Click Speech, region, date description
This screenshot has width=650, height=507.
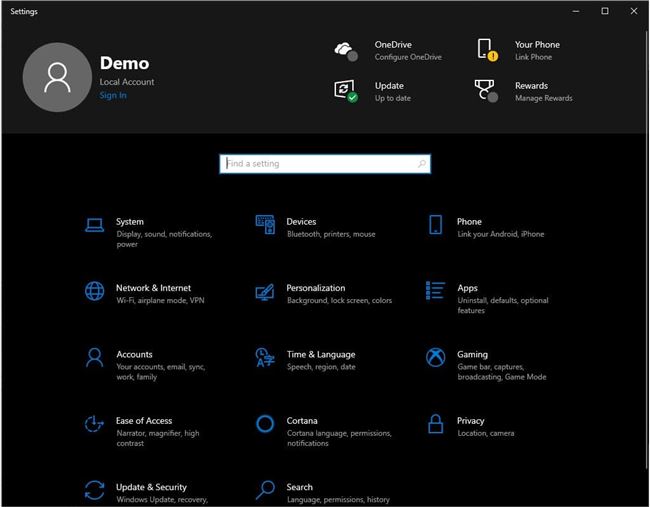tap(321, 367)
